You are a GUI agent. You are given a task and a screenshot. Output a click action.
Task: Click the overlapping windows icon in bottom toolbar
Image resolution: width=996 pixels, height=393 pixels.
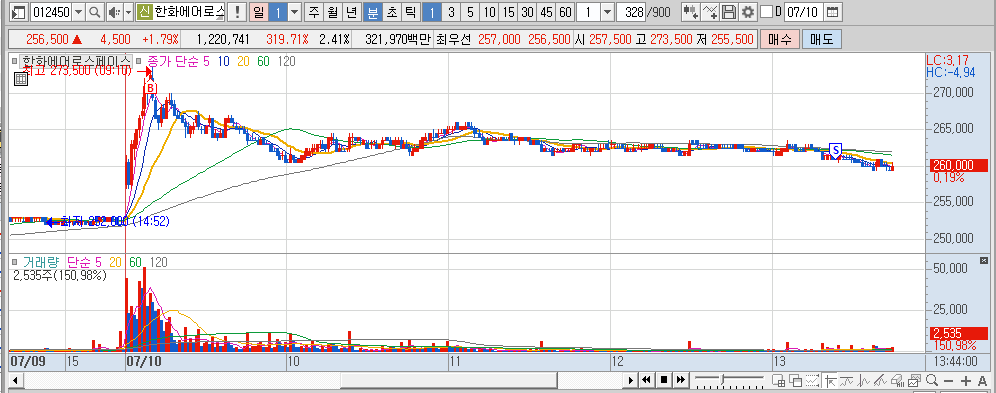click(x=796, y=380)
